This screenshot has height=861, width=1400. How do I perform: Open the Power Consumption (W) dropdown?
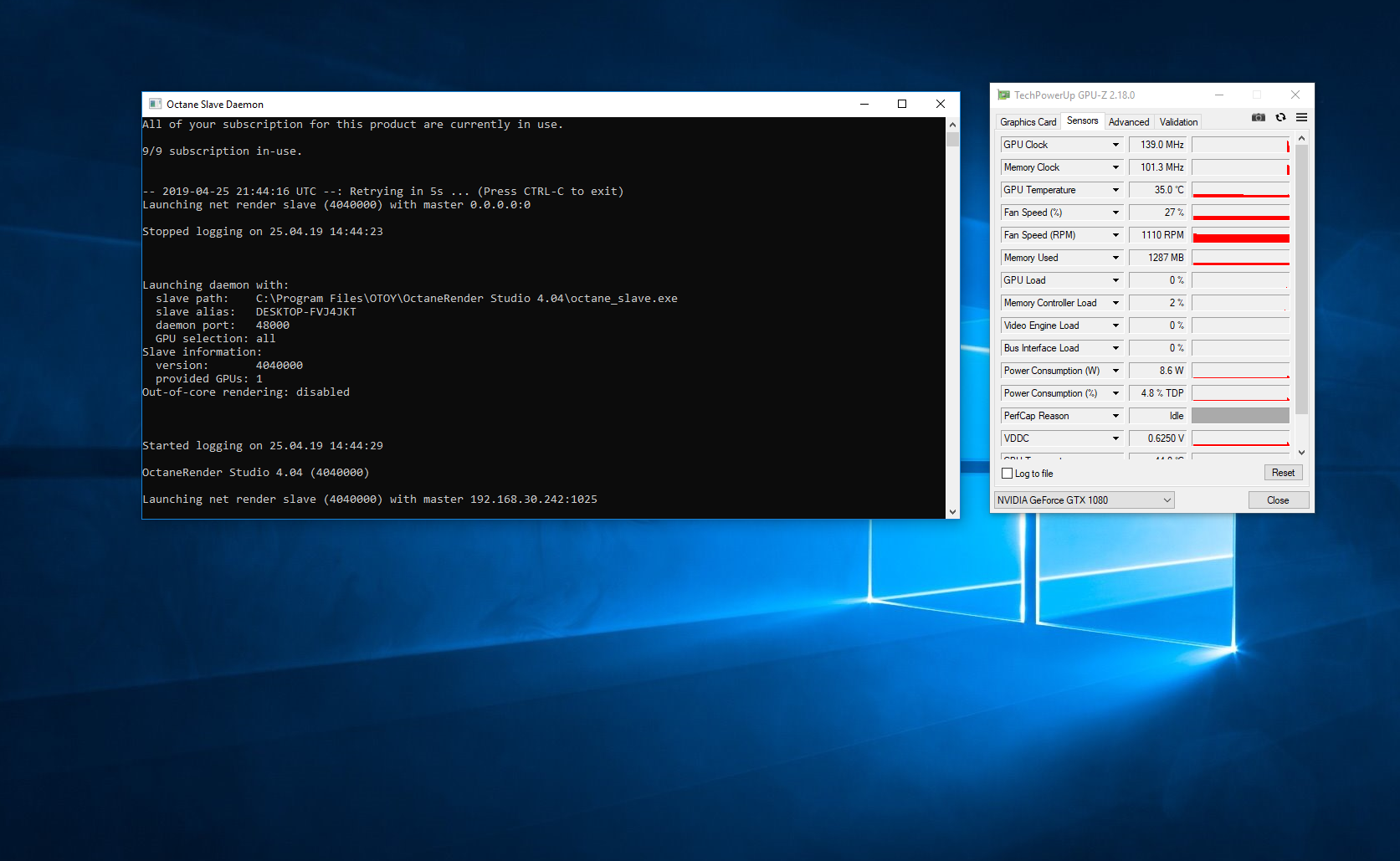(1115, 371)
